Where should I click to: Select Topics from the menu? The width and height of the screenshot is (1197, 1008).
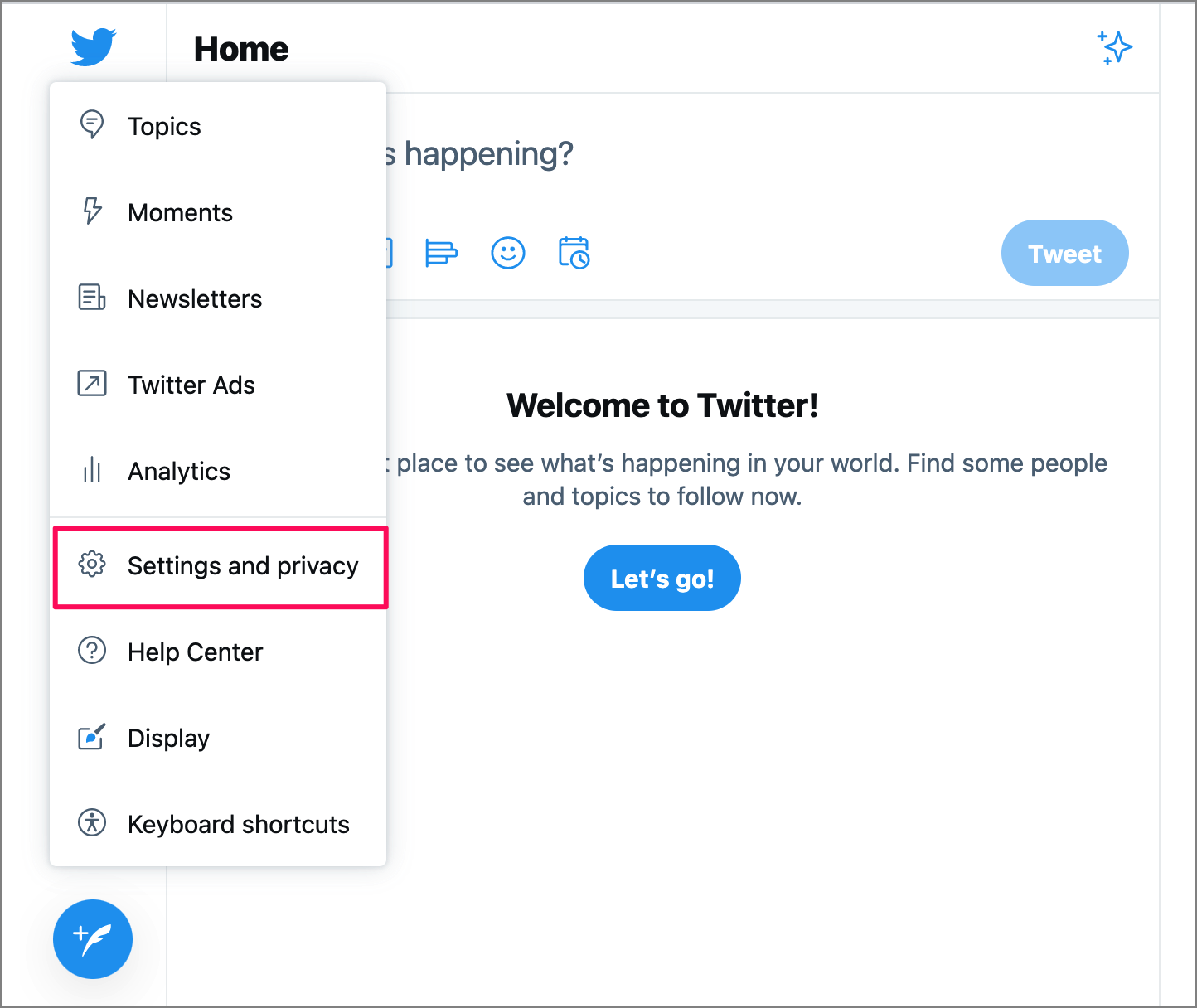click(164, 126)
